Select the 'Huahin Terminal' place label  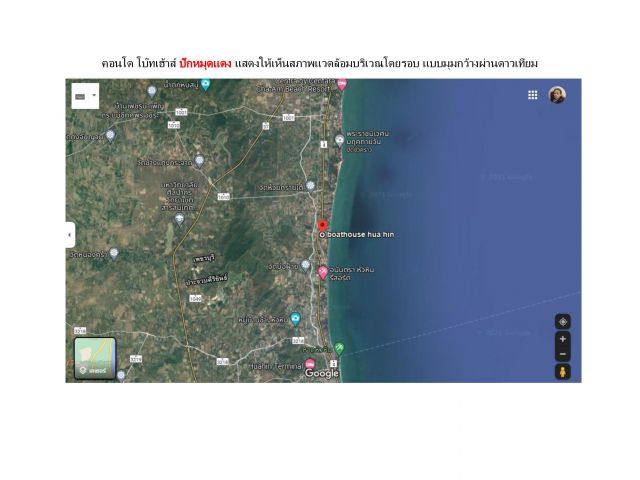[x=276, y=367]
